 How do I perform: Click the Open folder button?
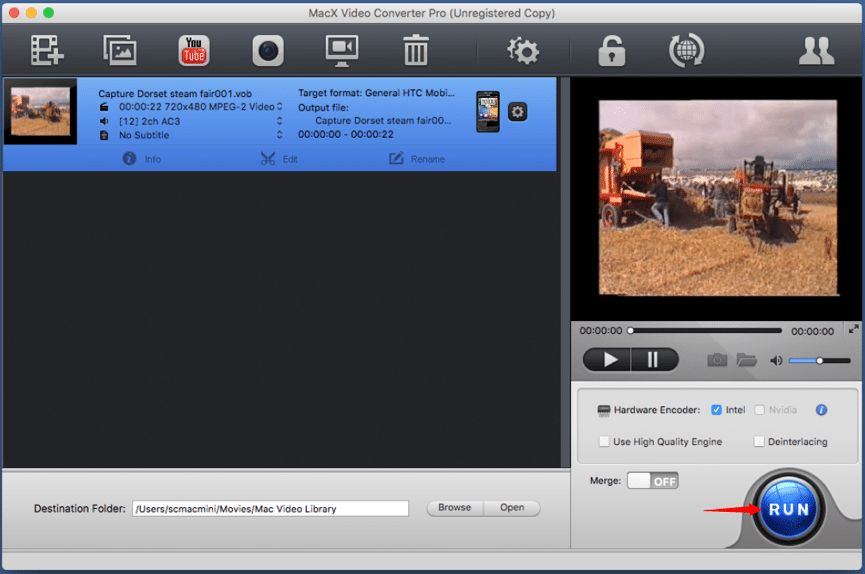512,508
